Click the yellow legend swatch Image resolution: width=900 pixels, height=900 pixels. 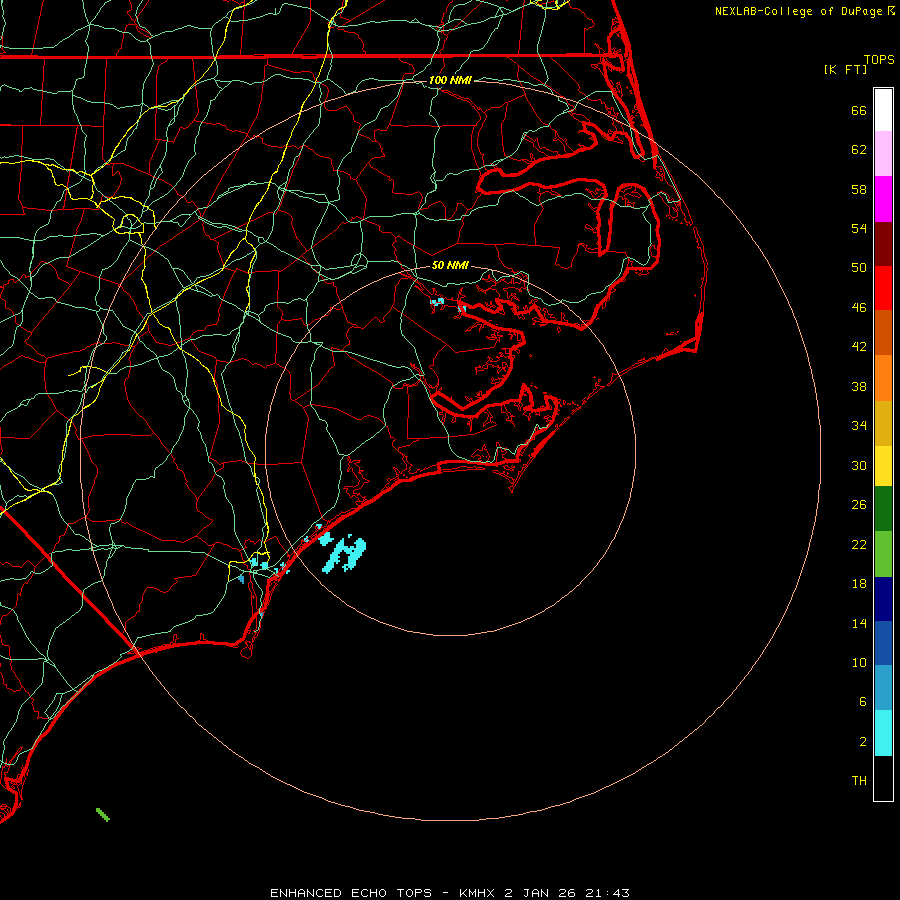pyautogui.click(x=883, y=466)
